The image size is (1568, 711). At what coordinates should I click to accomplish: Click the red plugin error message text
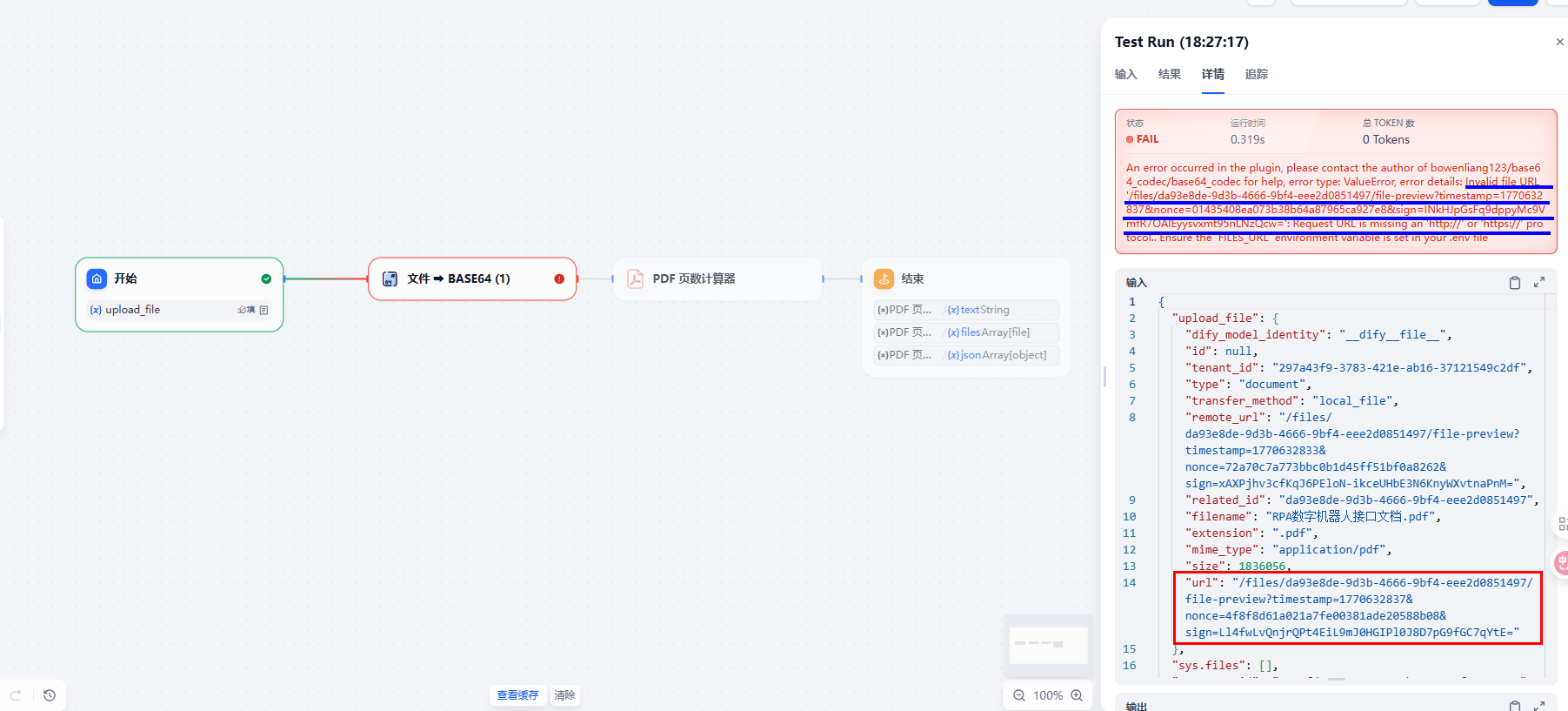click(1336, 203)
